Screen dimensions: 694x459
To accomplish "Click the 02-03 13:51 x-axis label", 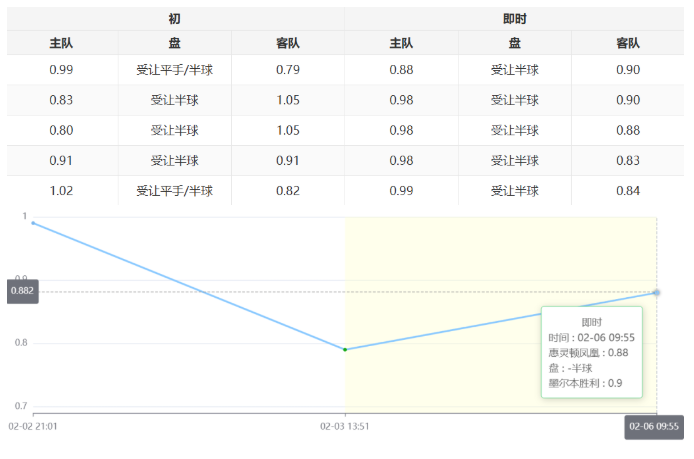I will point(345,427).
